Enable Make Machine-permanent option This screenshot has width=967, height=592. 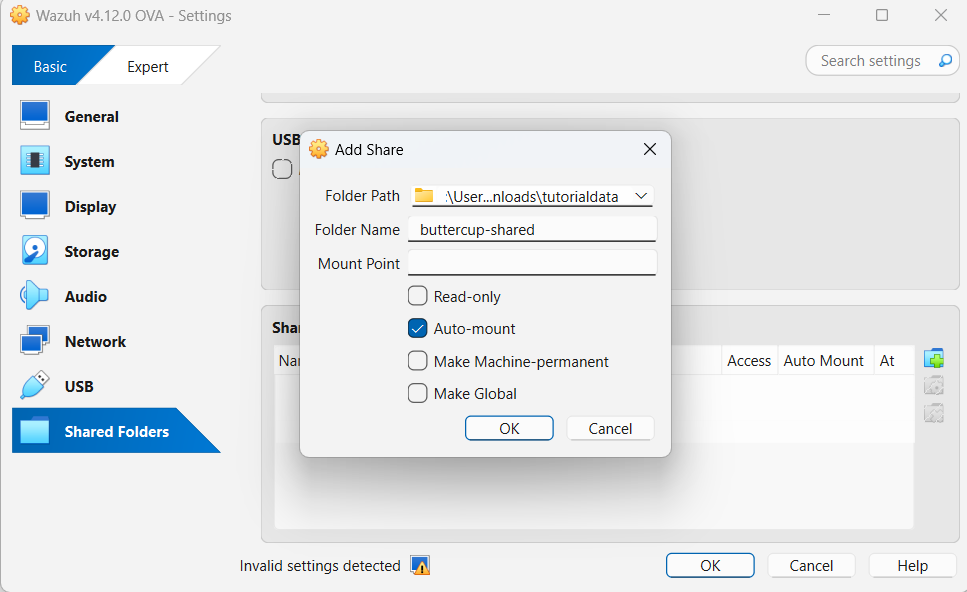tap(418, 361)
